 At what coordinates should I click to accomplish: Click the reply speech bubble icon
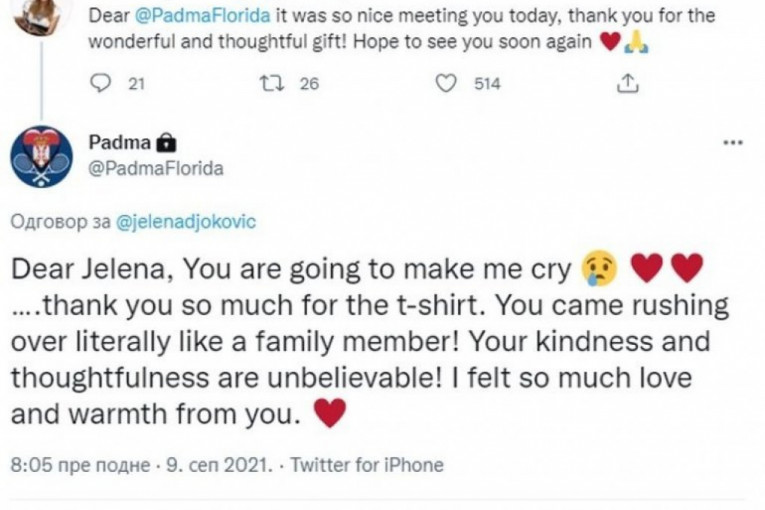(x=99, y=85)
